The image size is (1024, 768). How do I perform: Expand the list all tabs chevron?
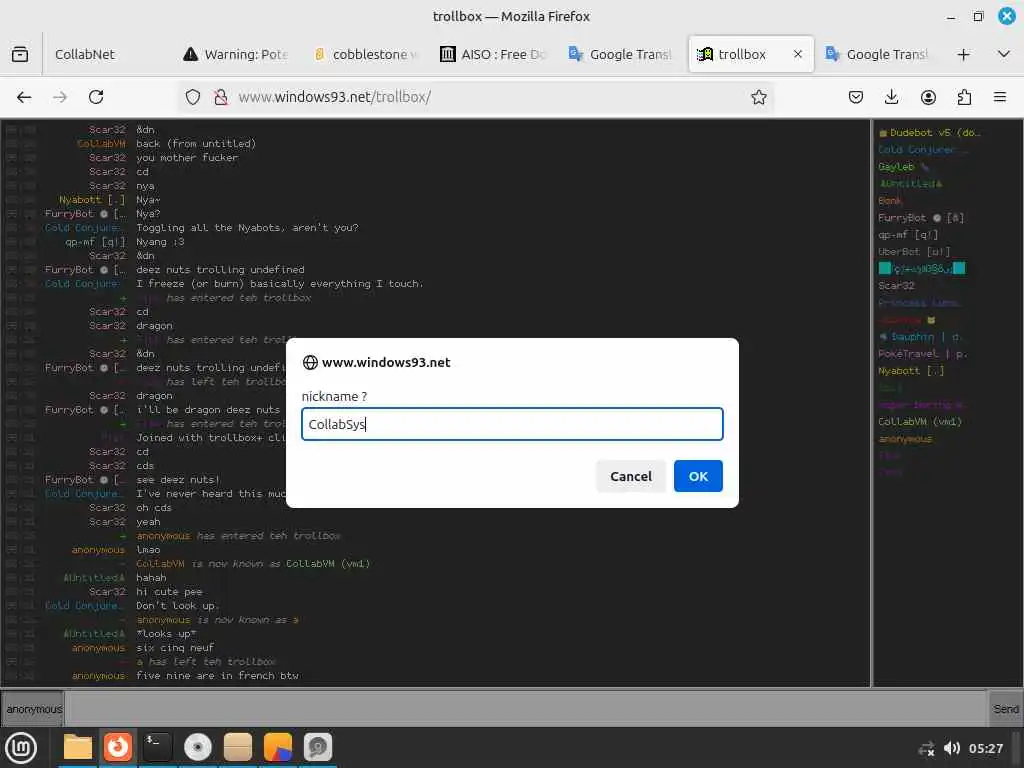pyautogui.click(x=1004, y=54)
